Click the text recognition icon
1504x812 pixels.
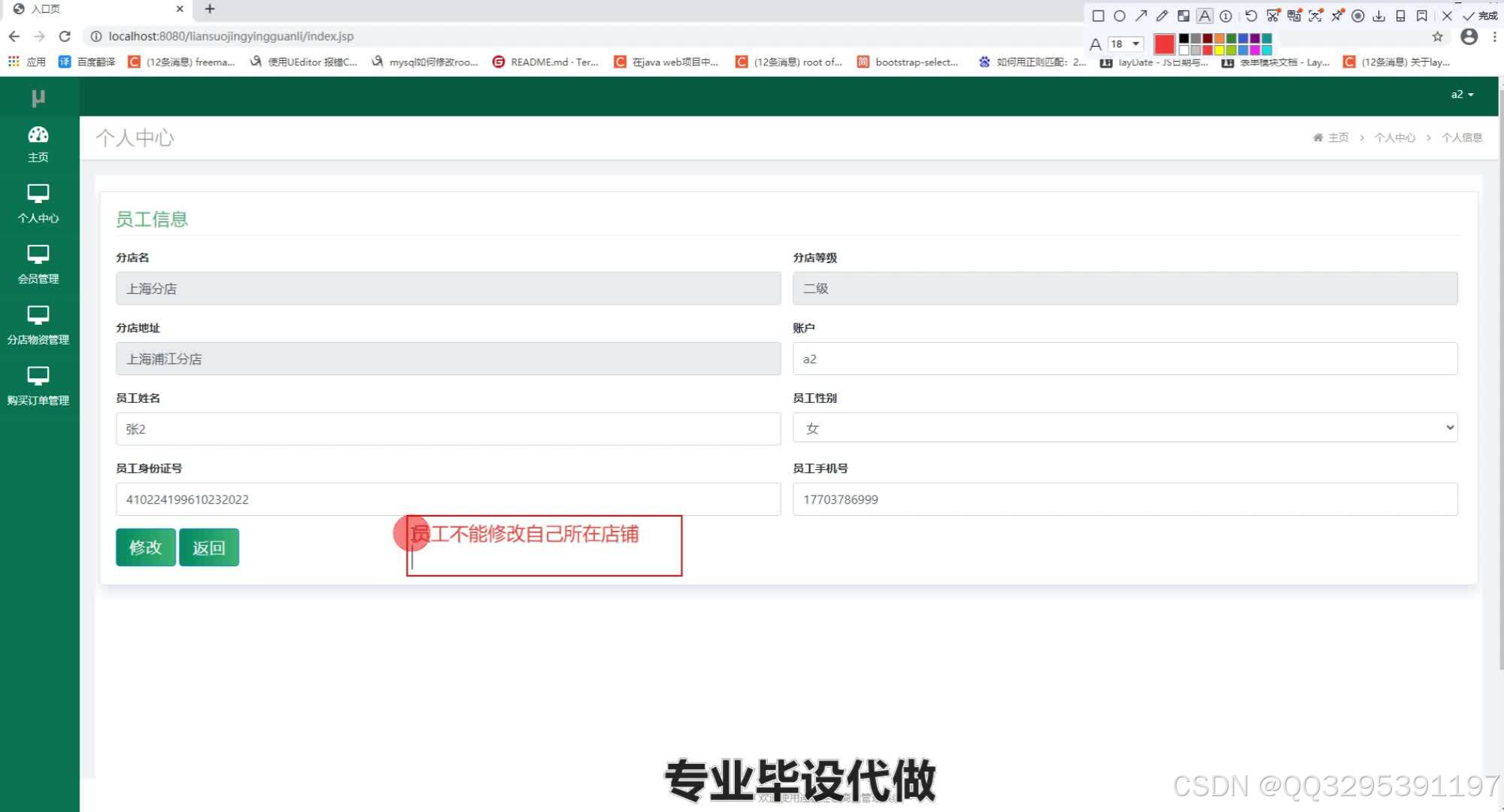pos(1315,16)
